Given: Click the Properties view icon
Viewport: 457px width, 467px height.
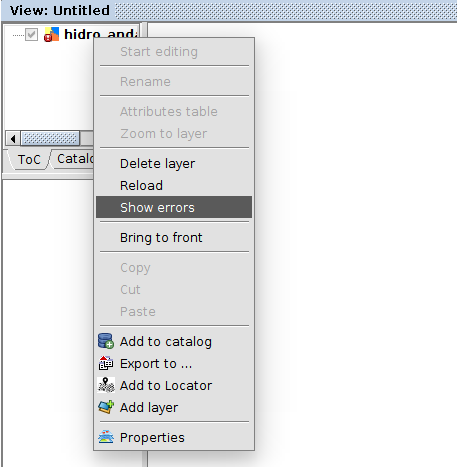Looking at the screenshot, I should [106, 437].
